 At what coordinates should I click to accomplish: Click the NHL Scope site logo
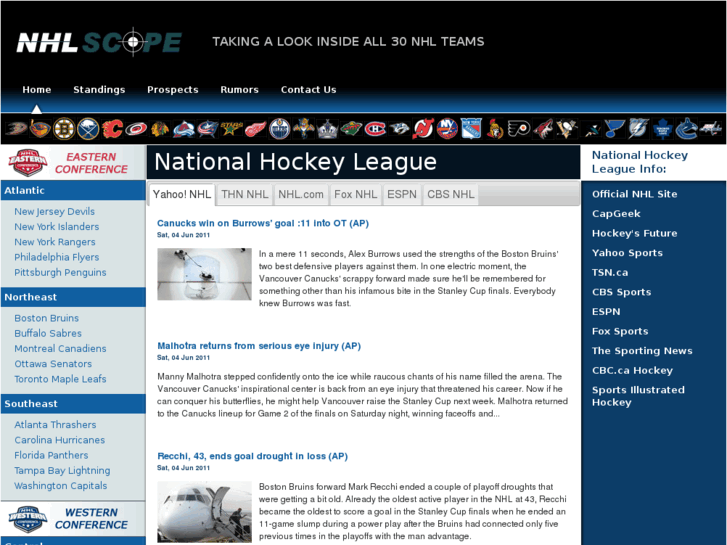(x=99, y=42)
